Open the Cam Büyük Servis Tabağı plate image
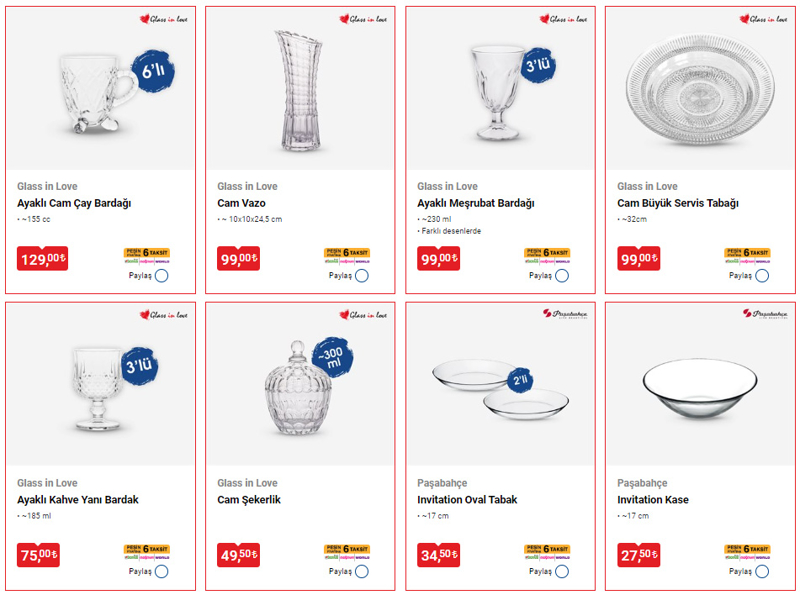The height and width of the screenshot is (595, 800). click(700, 89)
